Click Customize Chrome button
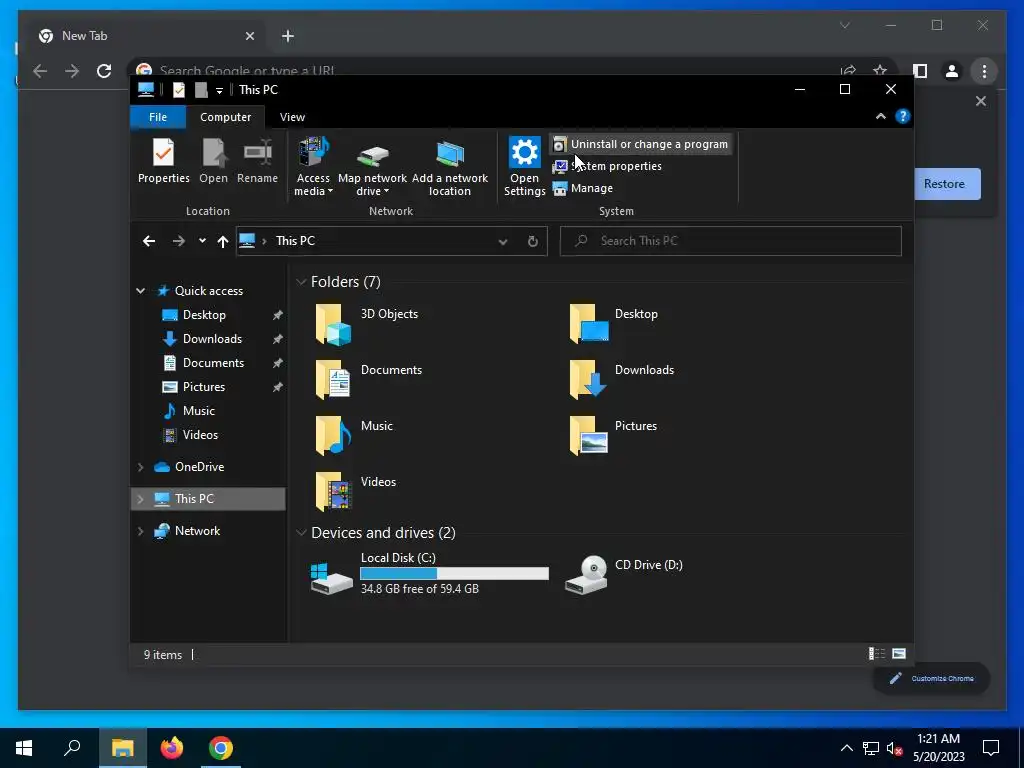This screenshot has width=1024, height=768. tap(932, 679)
